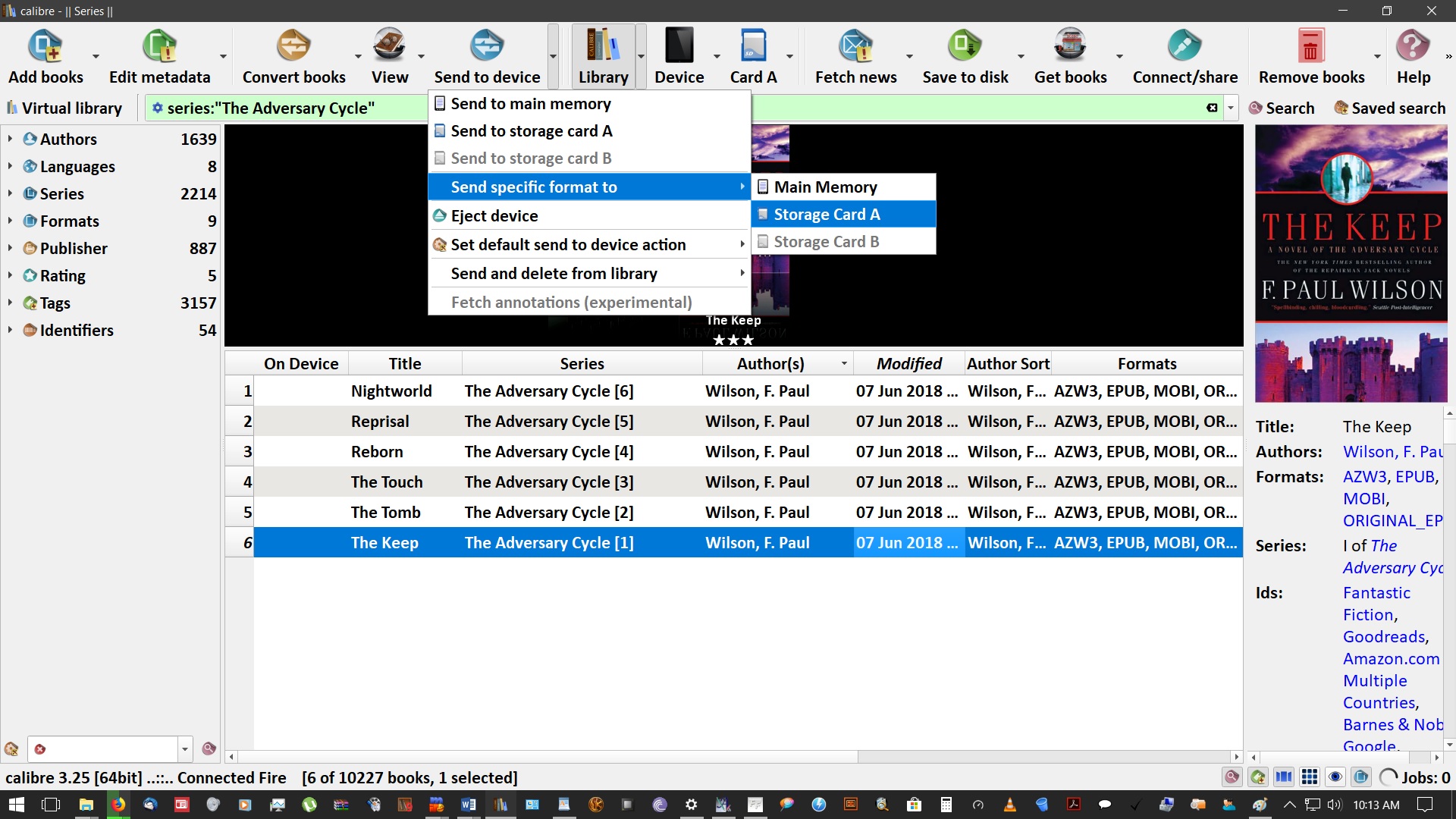Screen dimensions: 1456x819
Task: Open the Edit metadata tool
Action: point(159,47)
